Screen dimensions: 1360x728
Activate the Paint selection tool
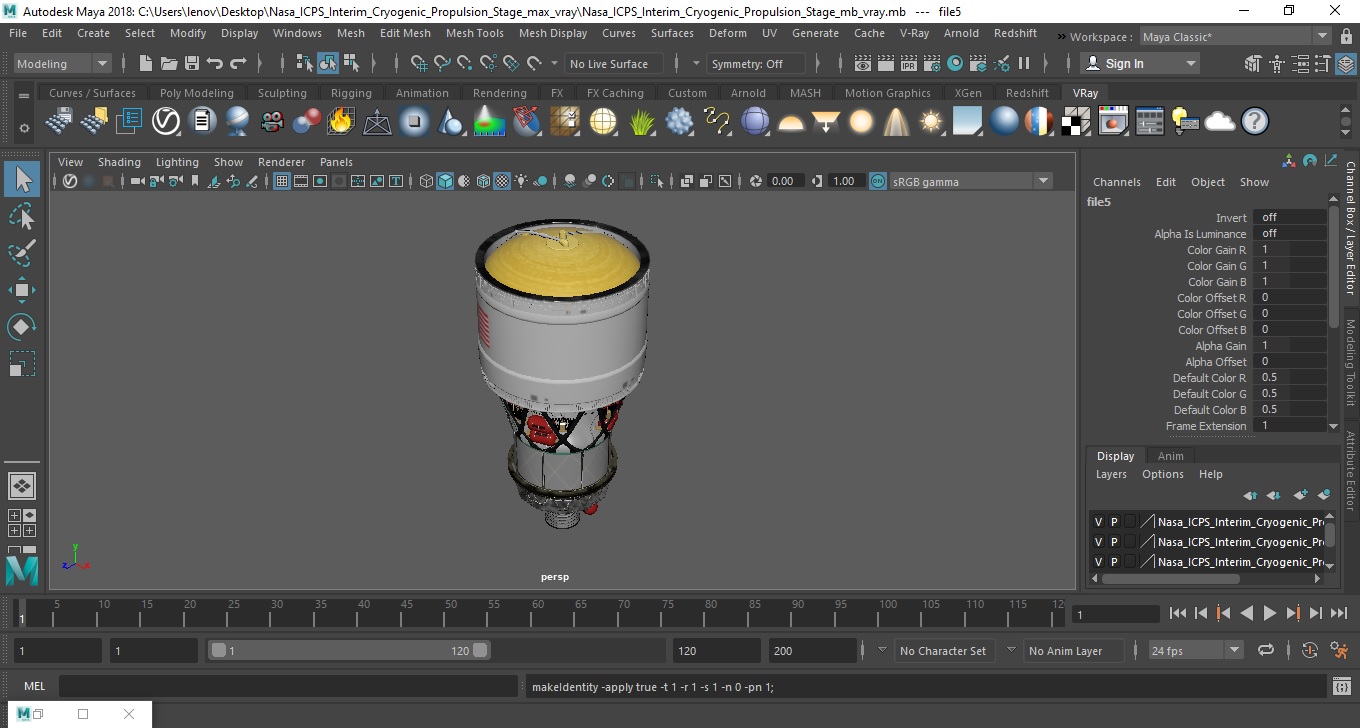coord(22,253)
